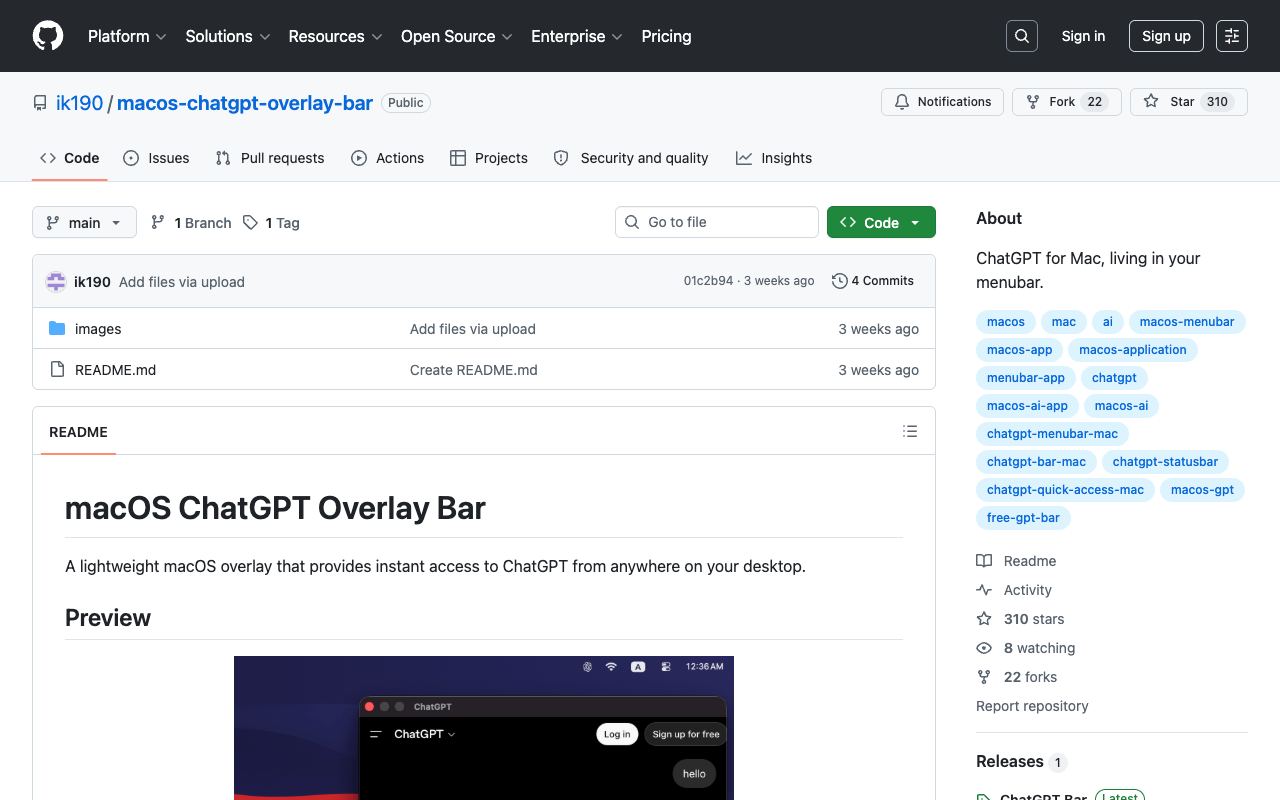1280x800 pixels.
Task: Click the macos-application topic tag
Action: (x=1133, y=350)
